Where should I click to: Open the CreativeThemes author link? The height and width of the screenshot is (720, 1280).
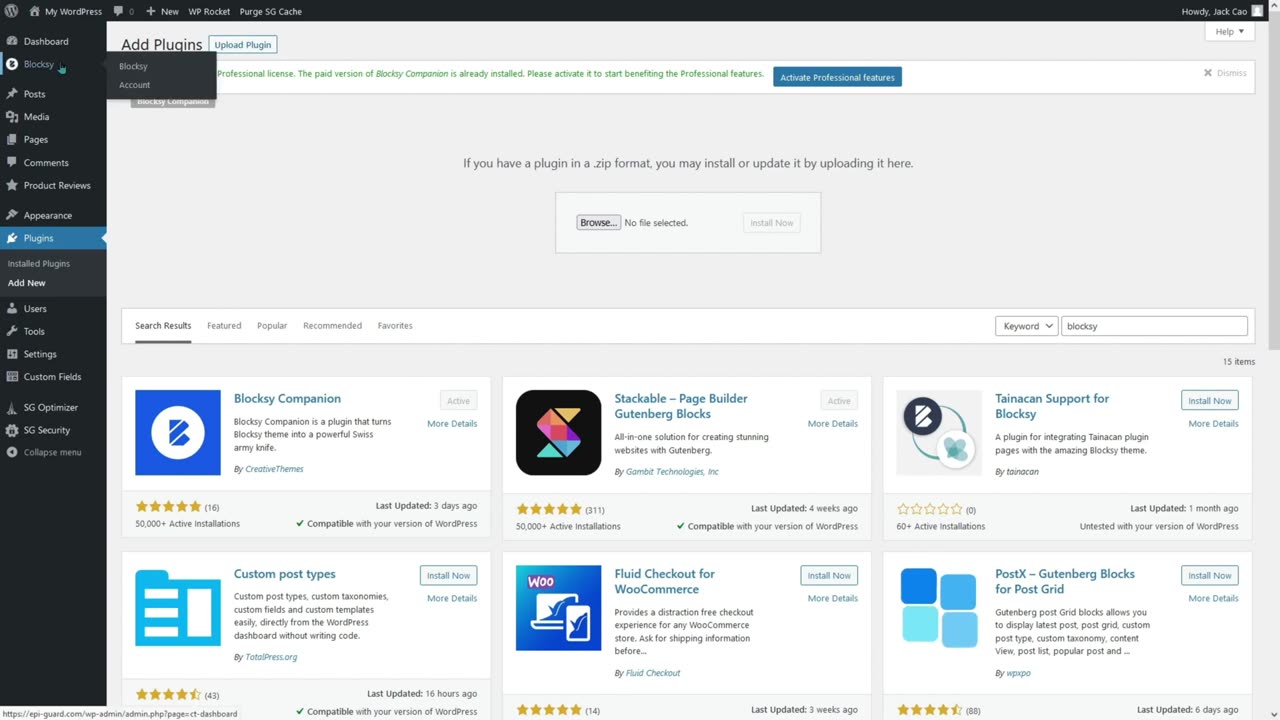click(x=274, y=469)
